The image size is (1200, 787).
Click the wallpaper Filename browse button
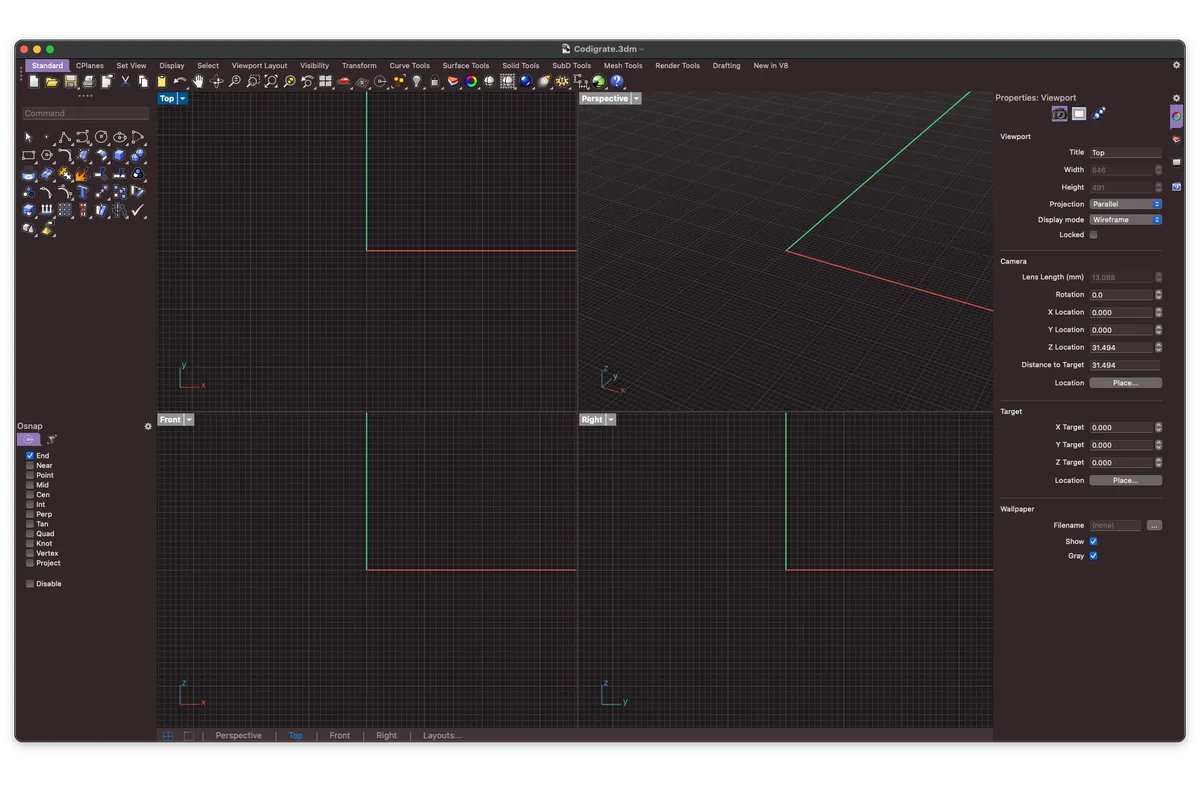1155,526
